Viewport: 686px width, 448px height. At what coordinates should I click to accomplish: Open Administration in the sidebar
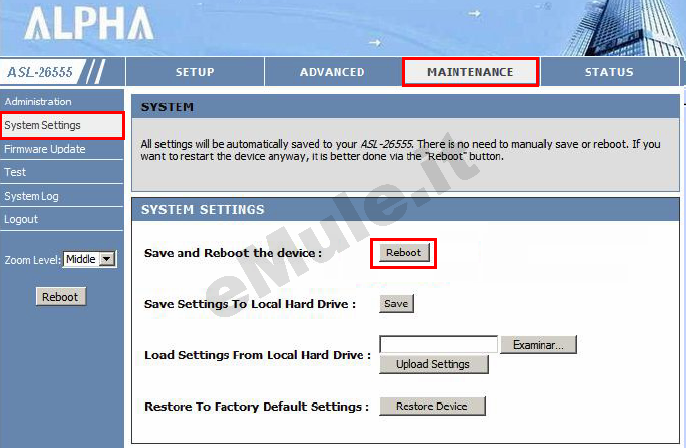tap(61, 102)
